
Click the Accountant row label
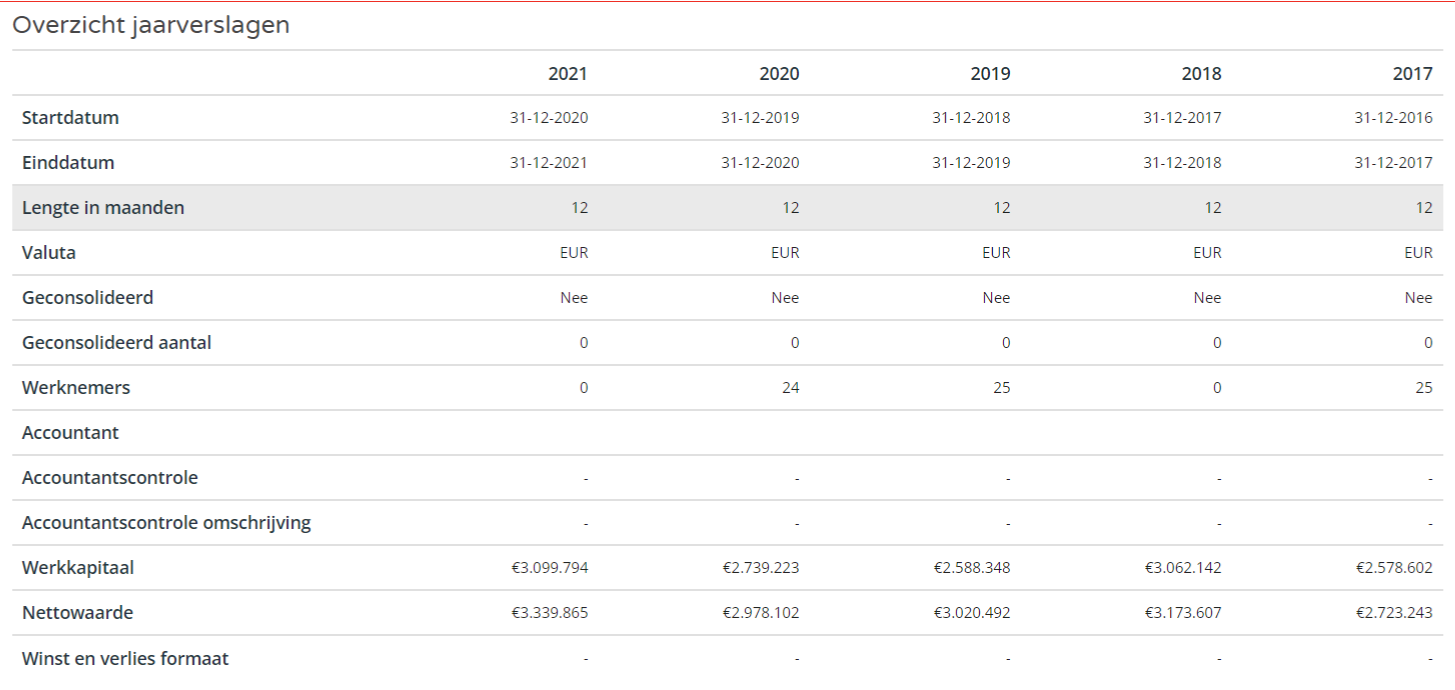70,433
